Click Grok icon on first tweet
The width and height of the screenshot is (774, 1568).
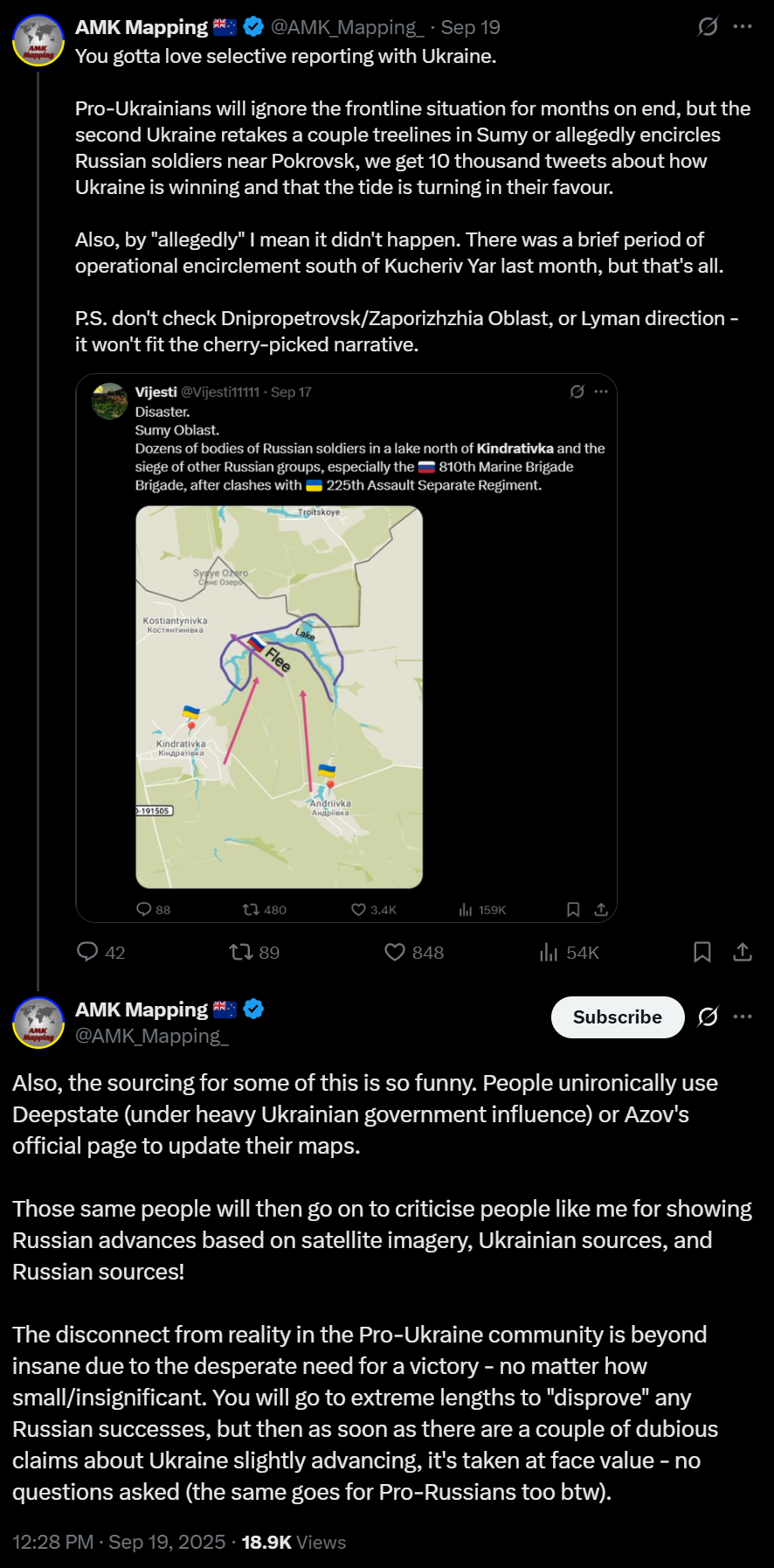708,27
